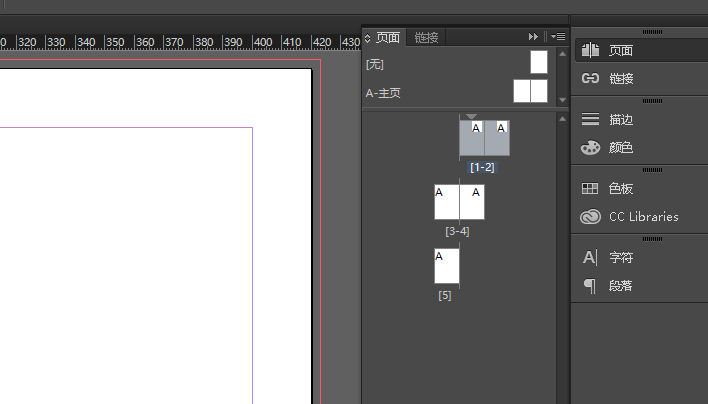Open the CC Libraries cloud icon
This screenshot has height=404, width=708.
pos(590,217)
